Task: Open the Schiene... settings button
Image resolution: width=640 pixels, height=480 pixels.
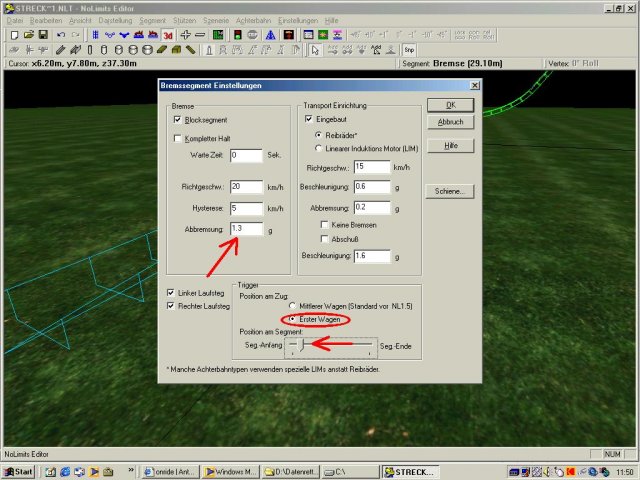Action: (x=450, y=191)
